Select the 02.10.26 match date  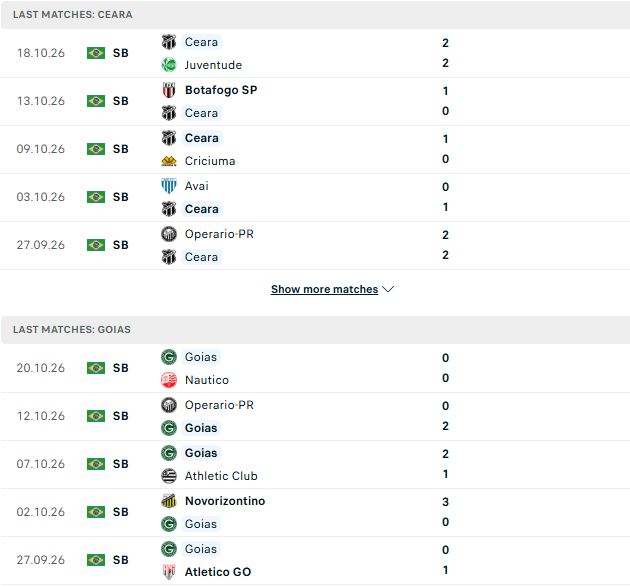(41, 512)
